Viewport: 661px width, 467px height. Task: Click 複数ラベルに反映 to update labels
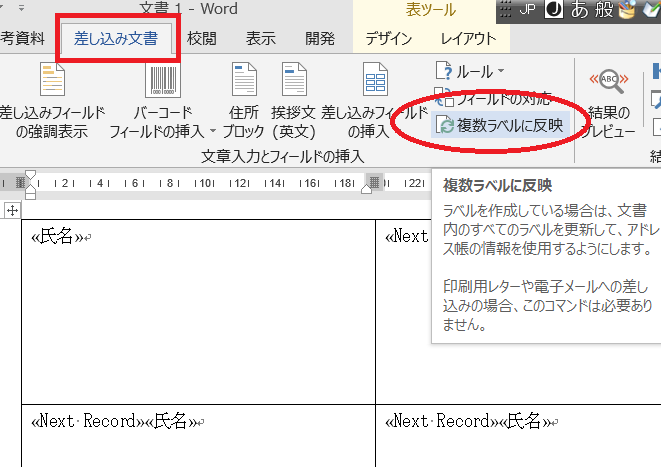coord(498,126)
